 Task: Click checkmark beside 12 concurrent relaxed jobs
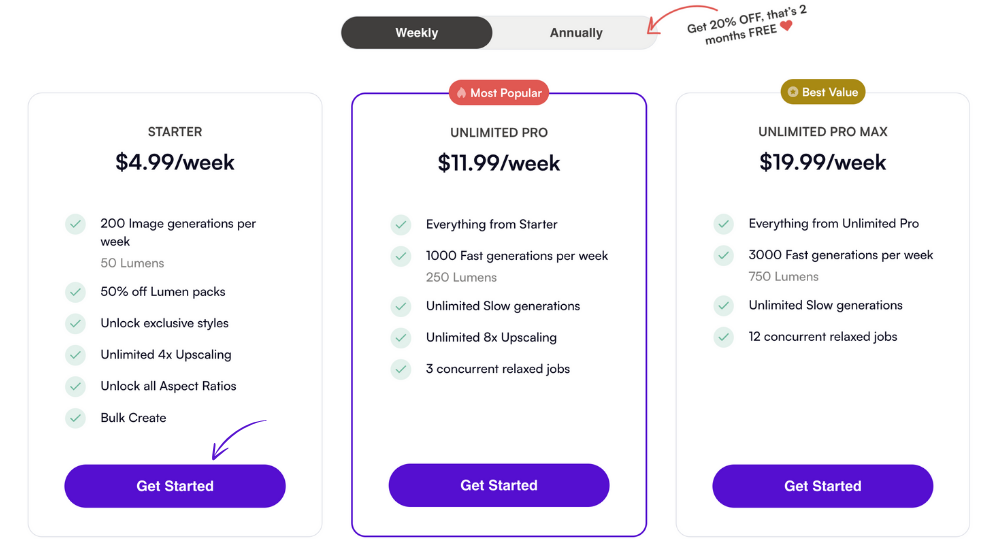coord(723,336)
